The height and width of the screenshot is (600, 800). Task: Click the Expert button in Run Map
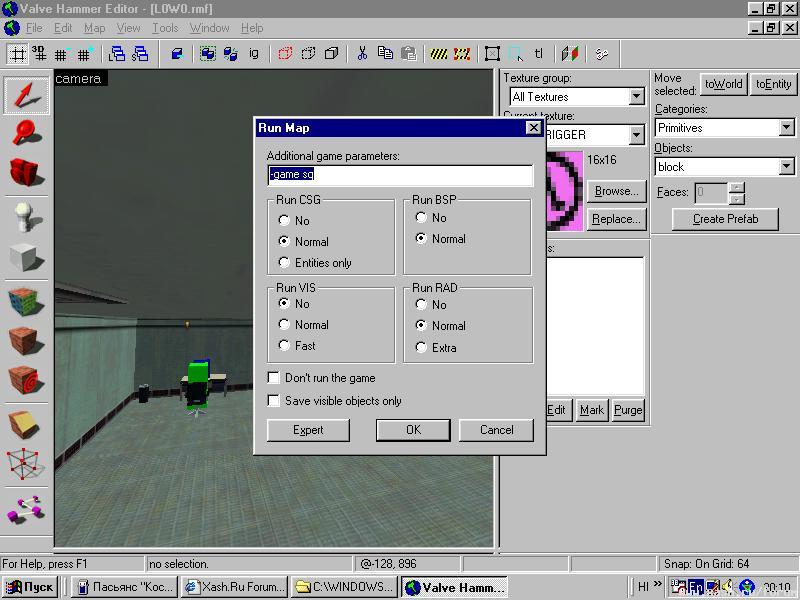(308, 430)
